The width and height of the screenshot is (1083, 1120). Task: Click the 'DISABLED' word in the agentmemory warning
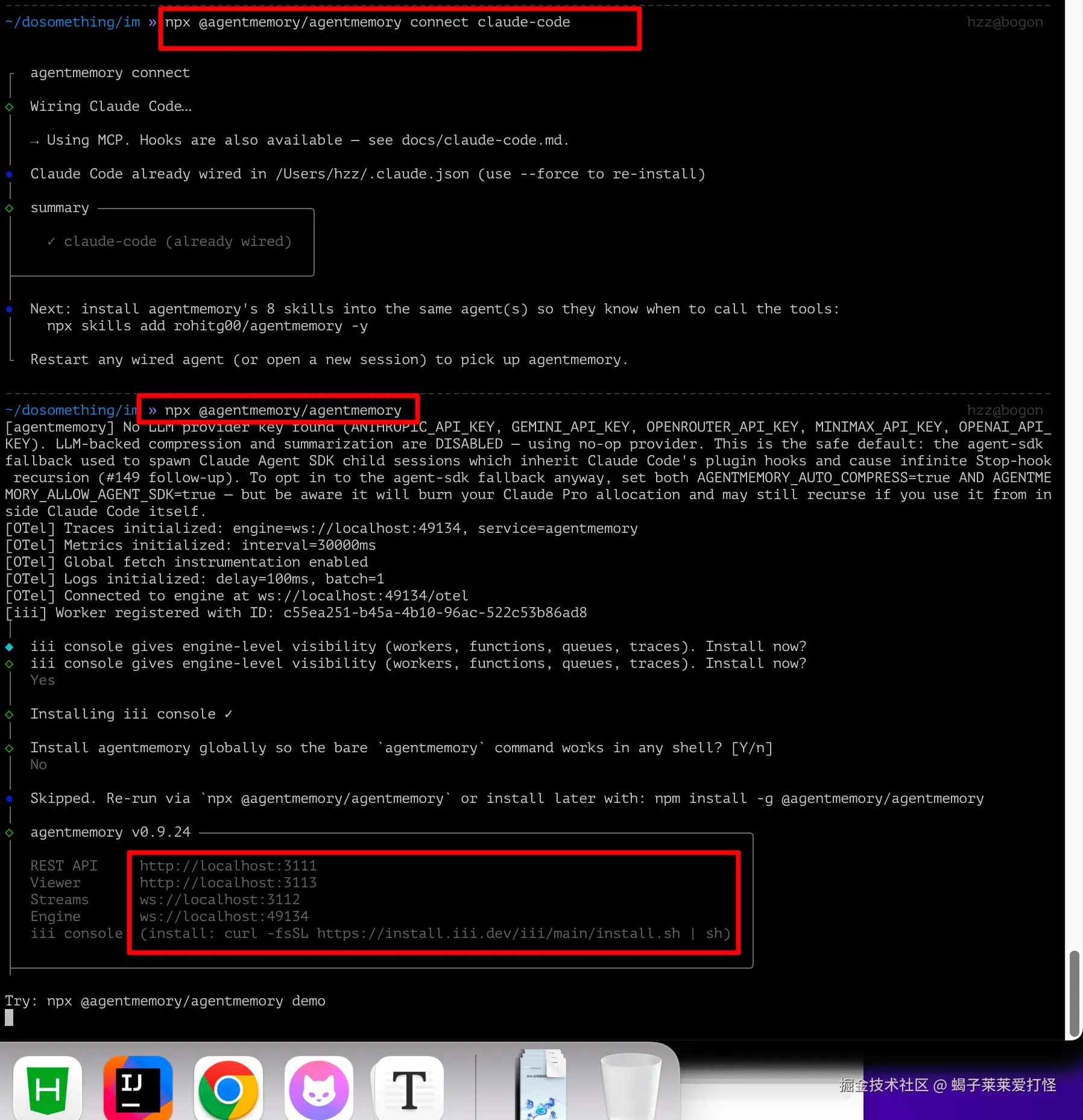coord(469,444)
